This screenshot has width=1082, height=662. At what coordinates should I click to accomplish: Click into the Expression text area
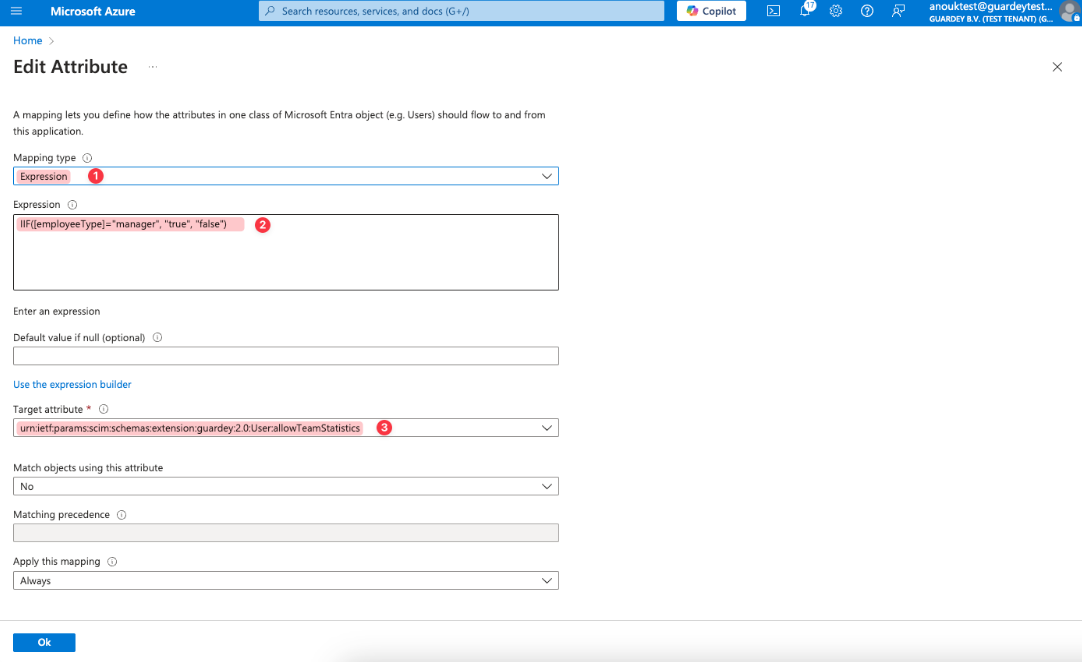[x=285, y=262]
